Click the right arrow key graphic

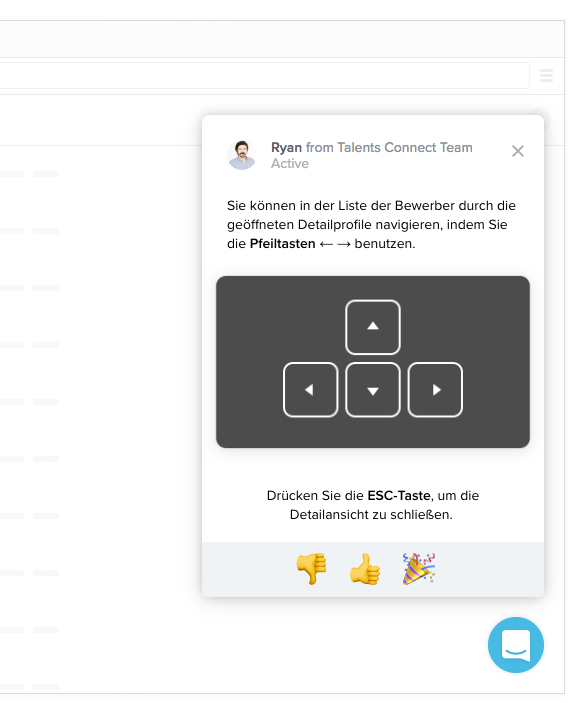coord(435,390)
